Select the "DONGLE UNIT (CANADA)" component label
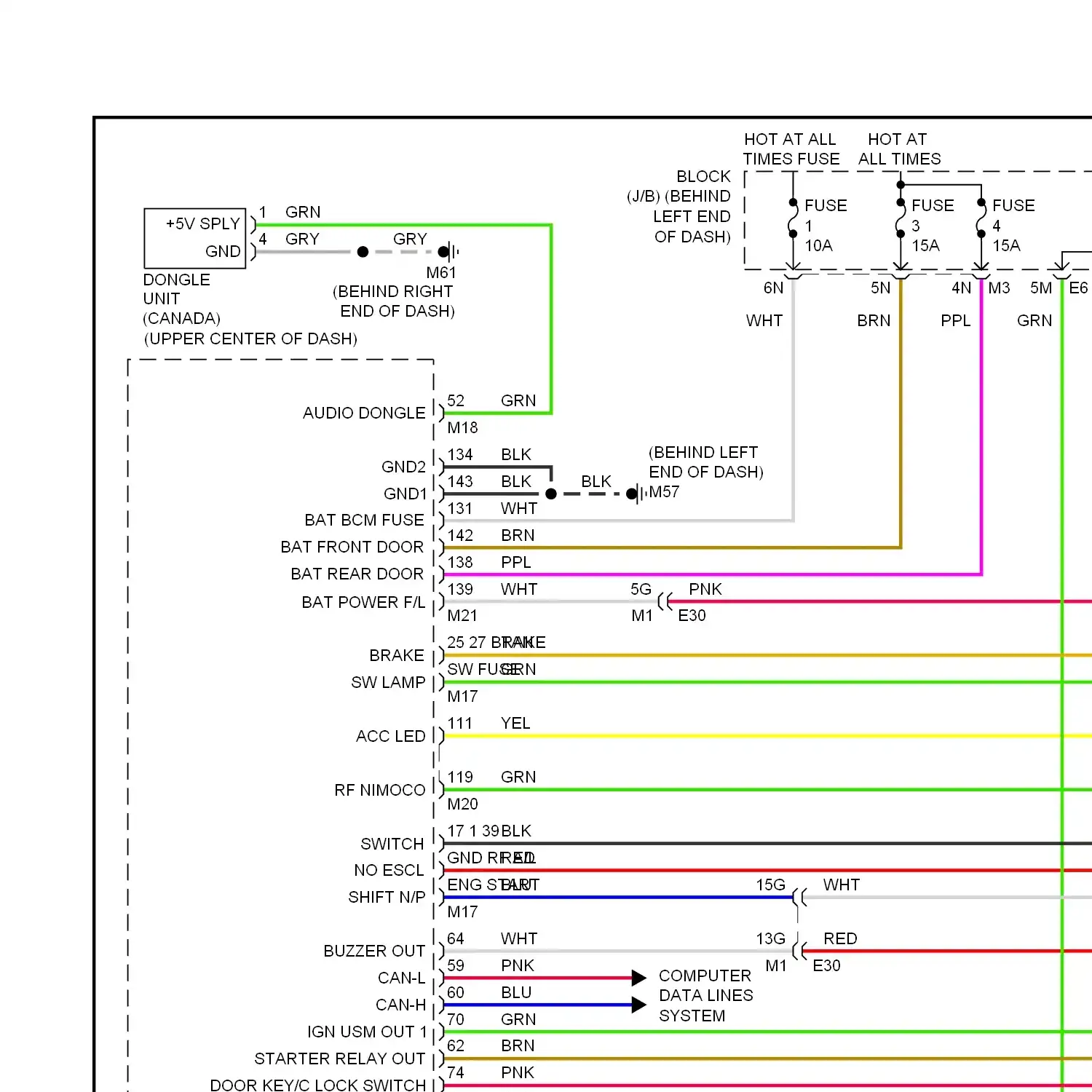The height and width of the screenshot is (1092, 1092). 181,299
